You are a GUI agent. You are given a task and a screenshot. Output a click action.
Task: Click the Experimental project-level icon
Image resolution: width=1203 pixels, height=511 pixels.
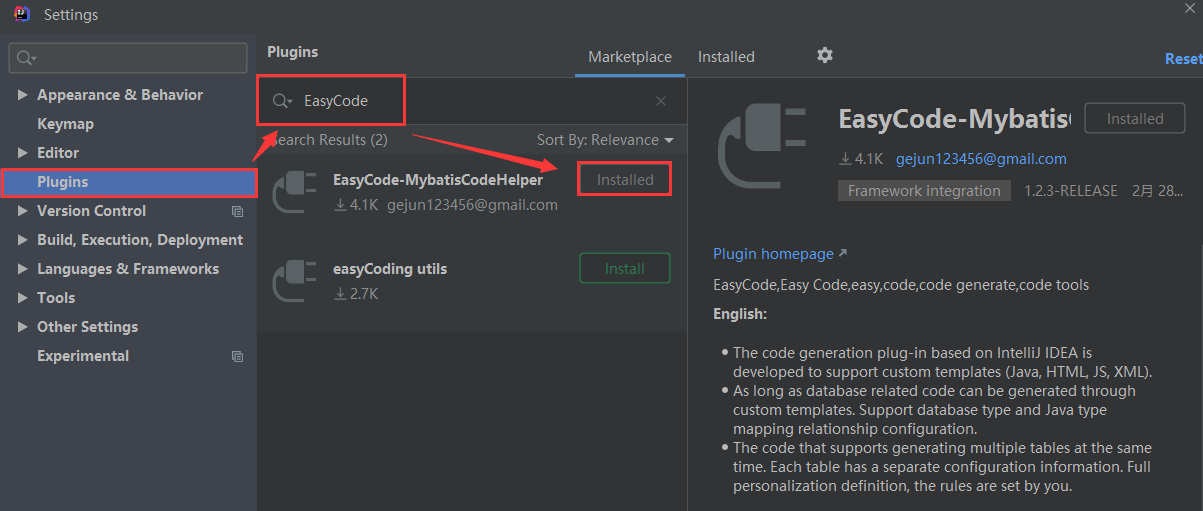(x=237, y=356)
